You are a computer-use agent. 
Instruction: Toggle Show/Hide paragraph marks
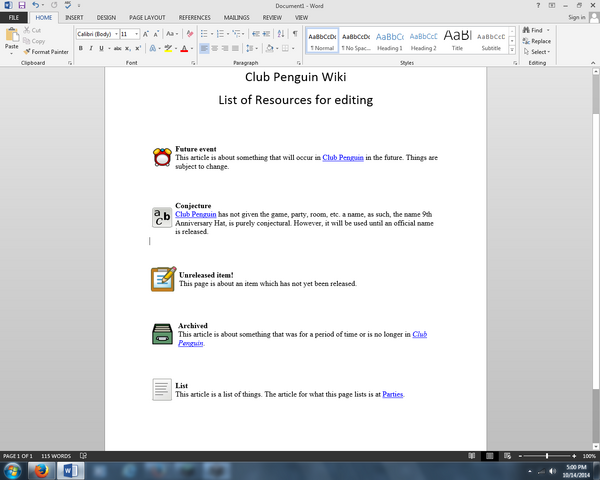(295, 34)
